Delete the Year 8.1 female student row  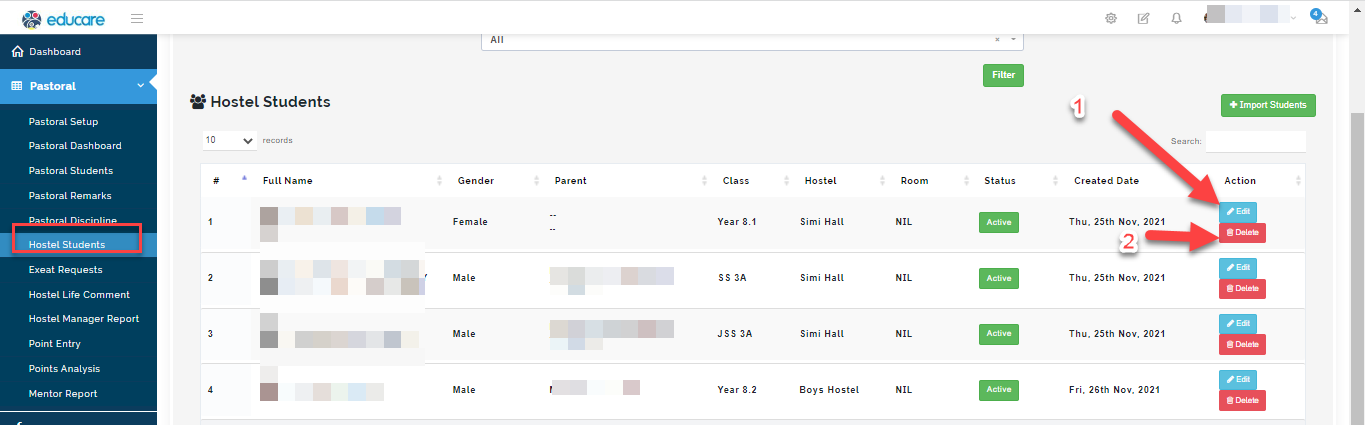pos(1242,233)
